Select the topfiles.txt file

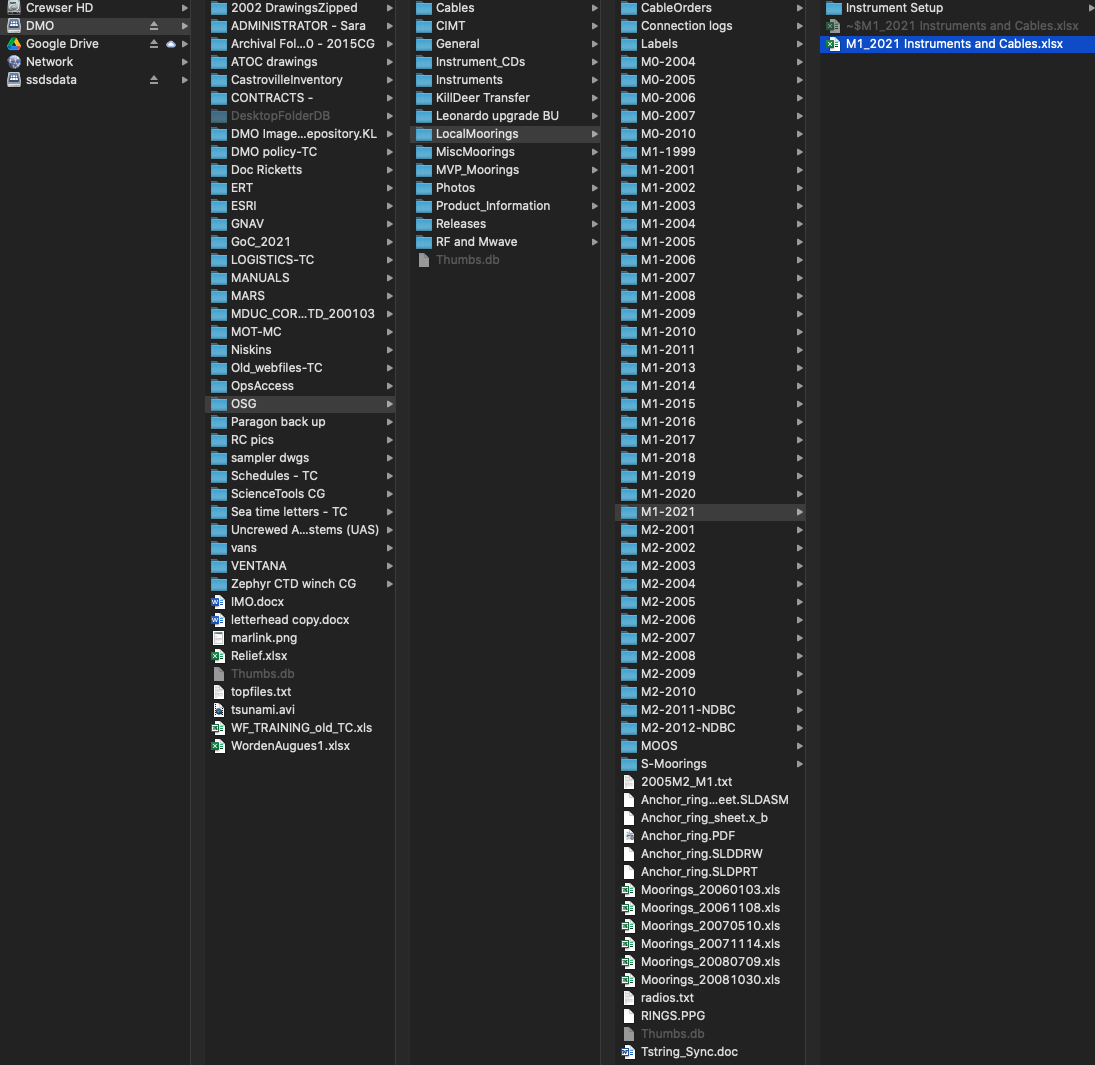click(261, 692)
